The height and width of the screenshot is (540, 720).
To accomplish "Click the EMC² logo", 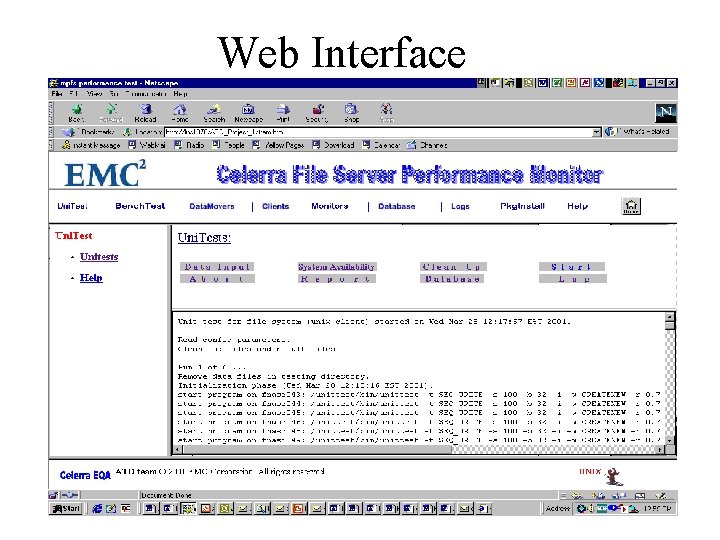I will coord(105,174).
